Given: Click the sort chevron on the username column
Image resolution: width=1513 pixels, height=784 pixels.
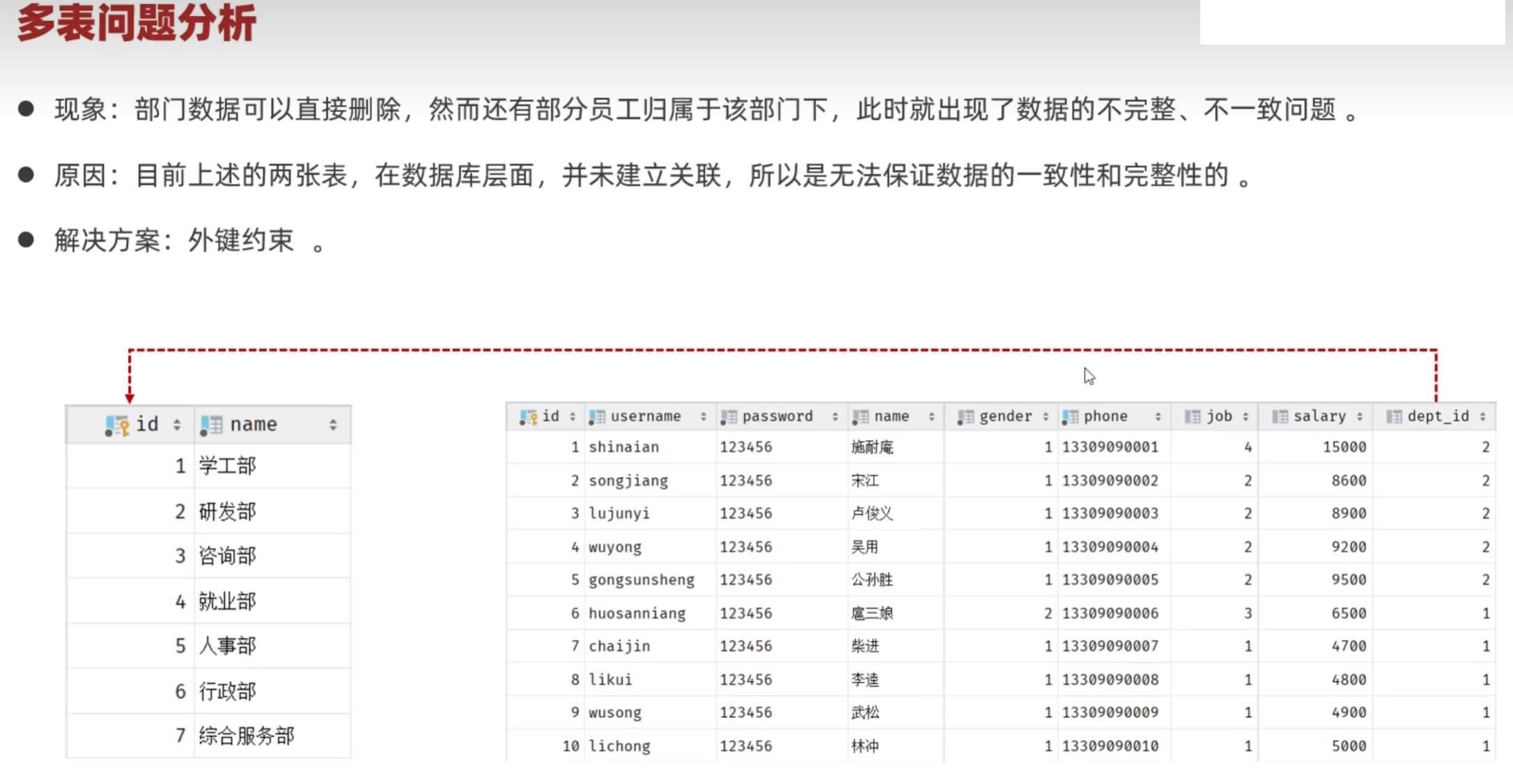Looking at the screenshot, I should point(704,416).
